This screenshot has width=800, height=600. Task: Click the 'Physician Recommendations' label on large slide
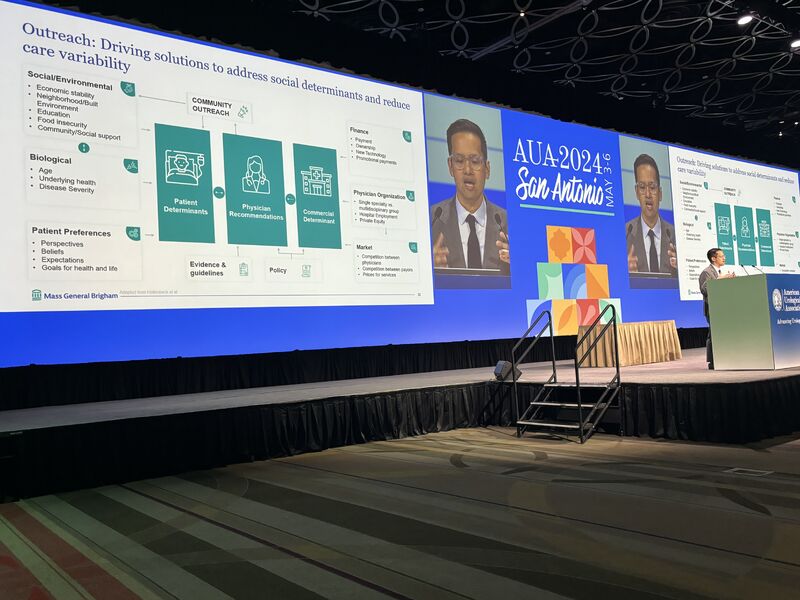(256, 212)
